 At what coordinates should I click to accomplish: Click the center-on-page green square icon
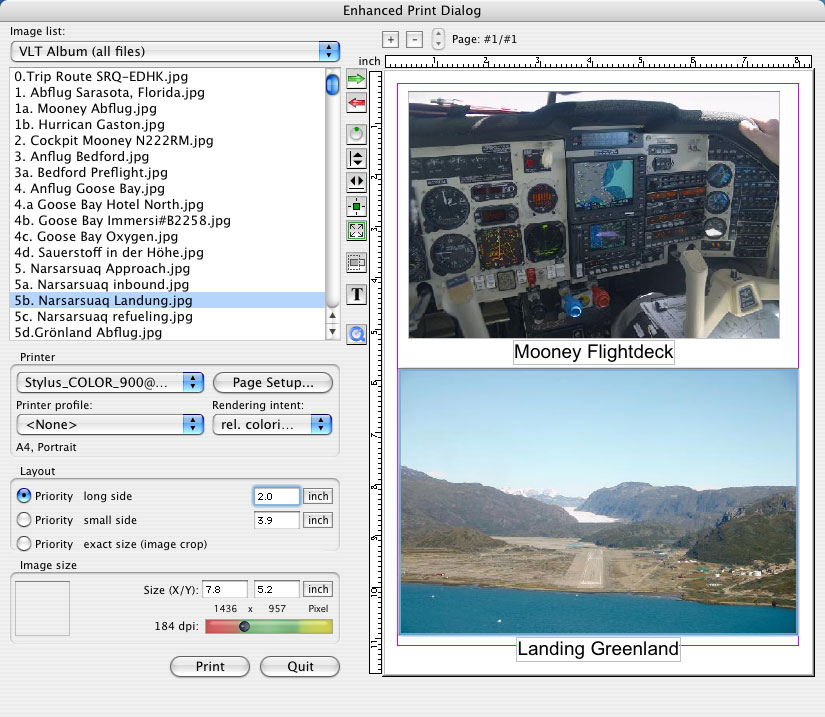tap(356, 207)
